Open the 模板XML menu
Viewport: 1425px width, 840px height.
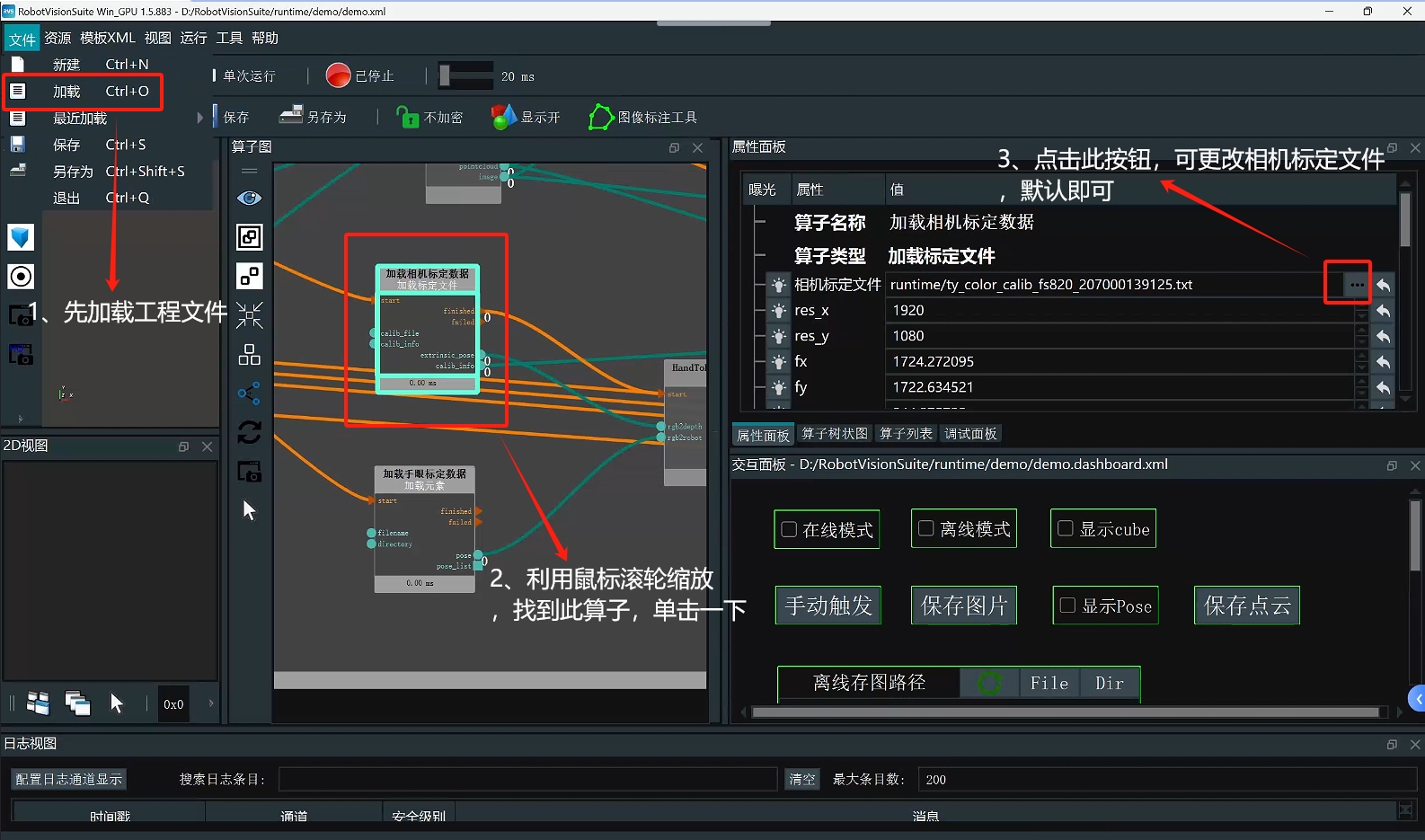(108, 38)
